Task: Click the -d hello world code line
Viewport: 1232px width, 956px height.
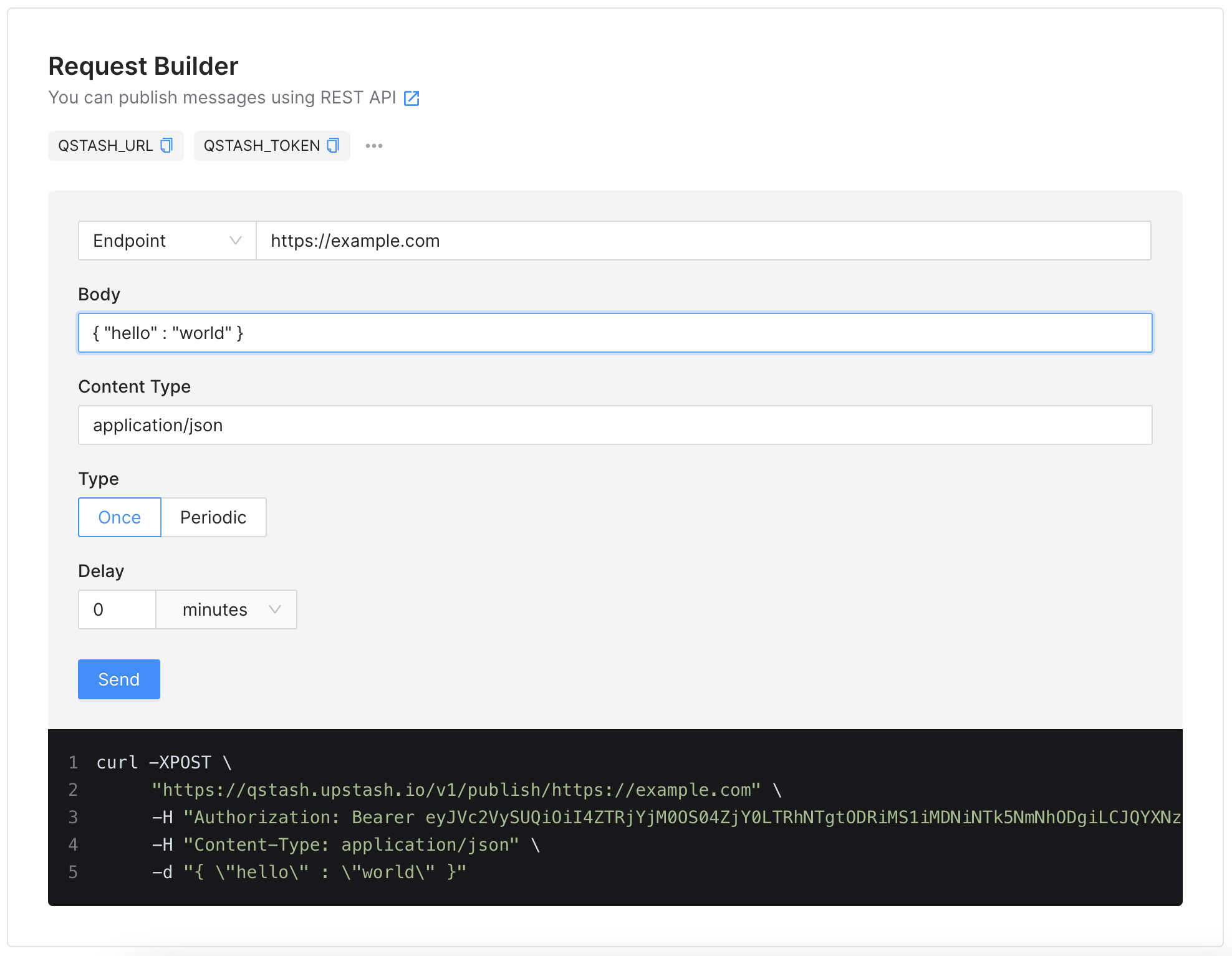Action: (309, 872)
